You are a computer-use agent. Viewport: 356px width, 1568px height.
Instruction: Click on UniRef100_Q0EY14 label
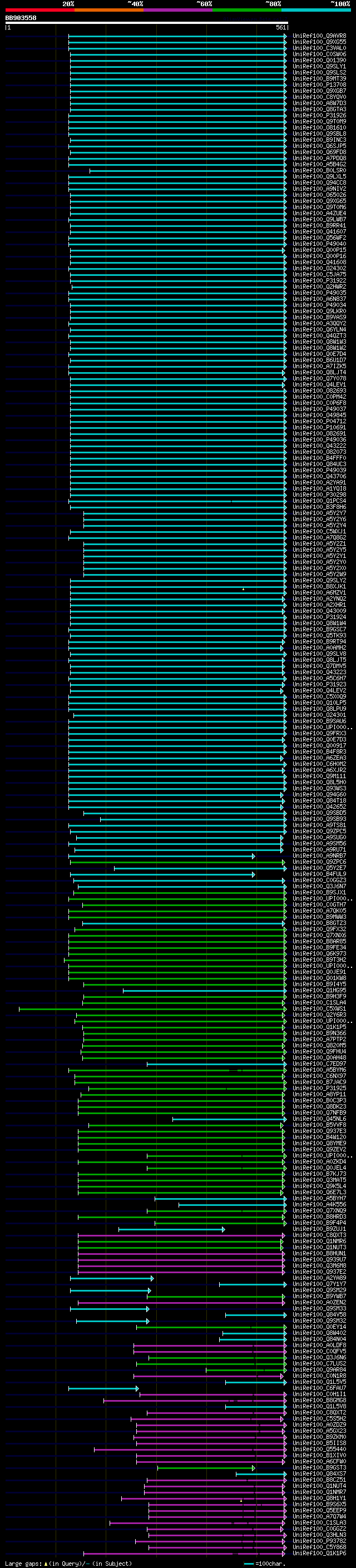[x=319, y=1327]
